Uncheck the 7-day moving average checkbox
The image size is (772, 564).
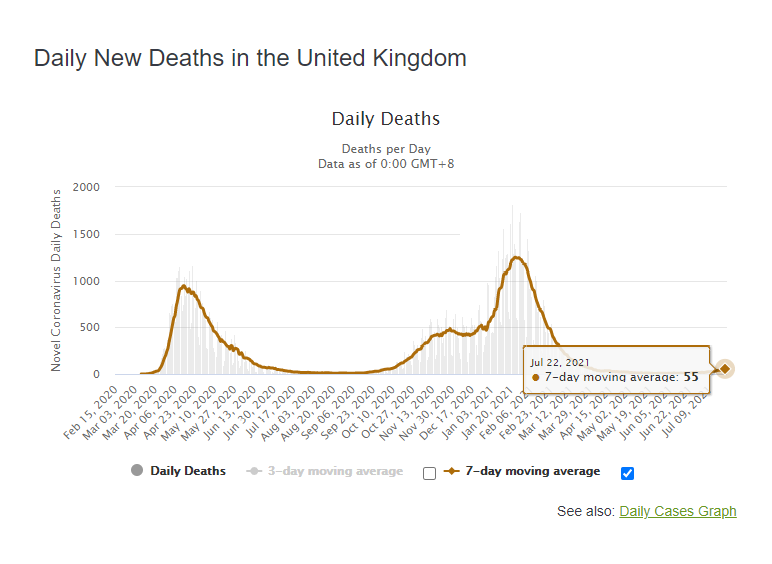(x=628, y=473)
